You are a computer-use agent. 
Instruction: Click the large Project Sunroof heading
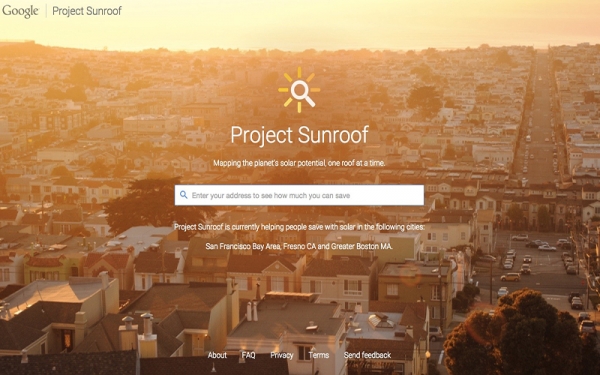point(299,135)
